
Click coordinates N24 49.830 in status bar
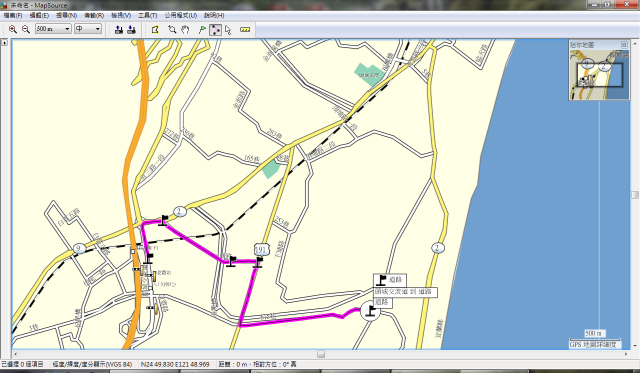[175, 364]
